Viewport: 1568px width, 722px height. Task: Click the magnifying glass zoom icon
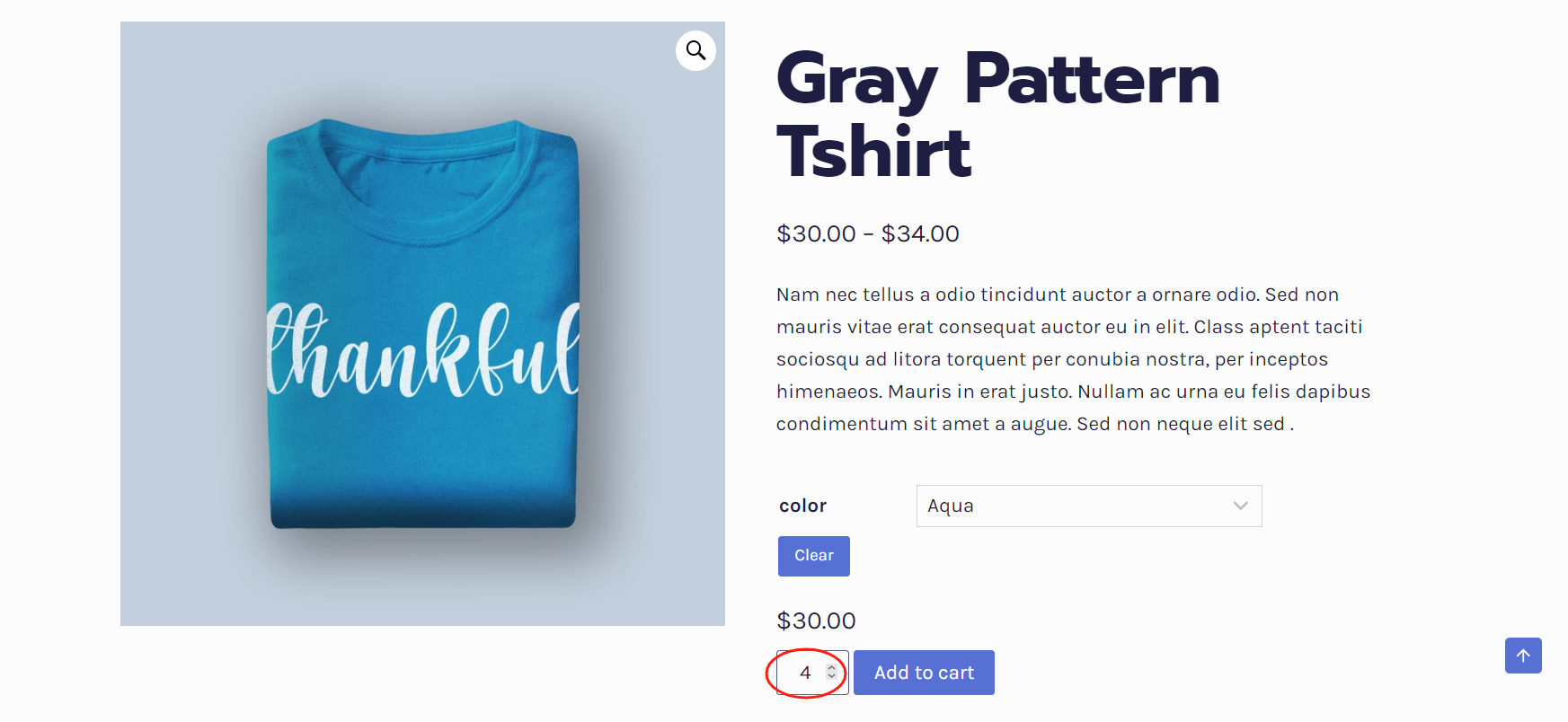click(x=695, y=50)
